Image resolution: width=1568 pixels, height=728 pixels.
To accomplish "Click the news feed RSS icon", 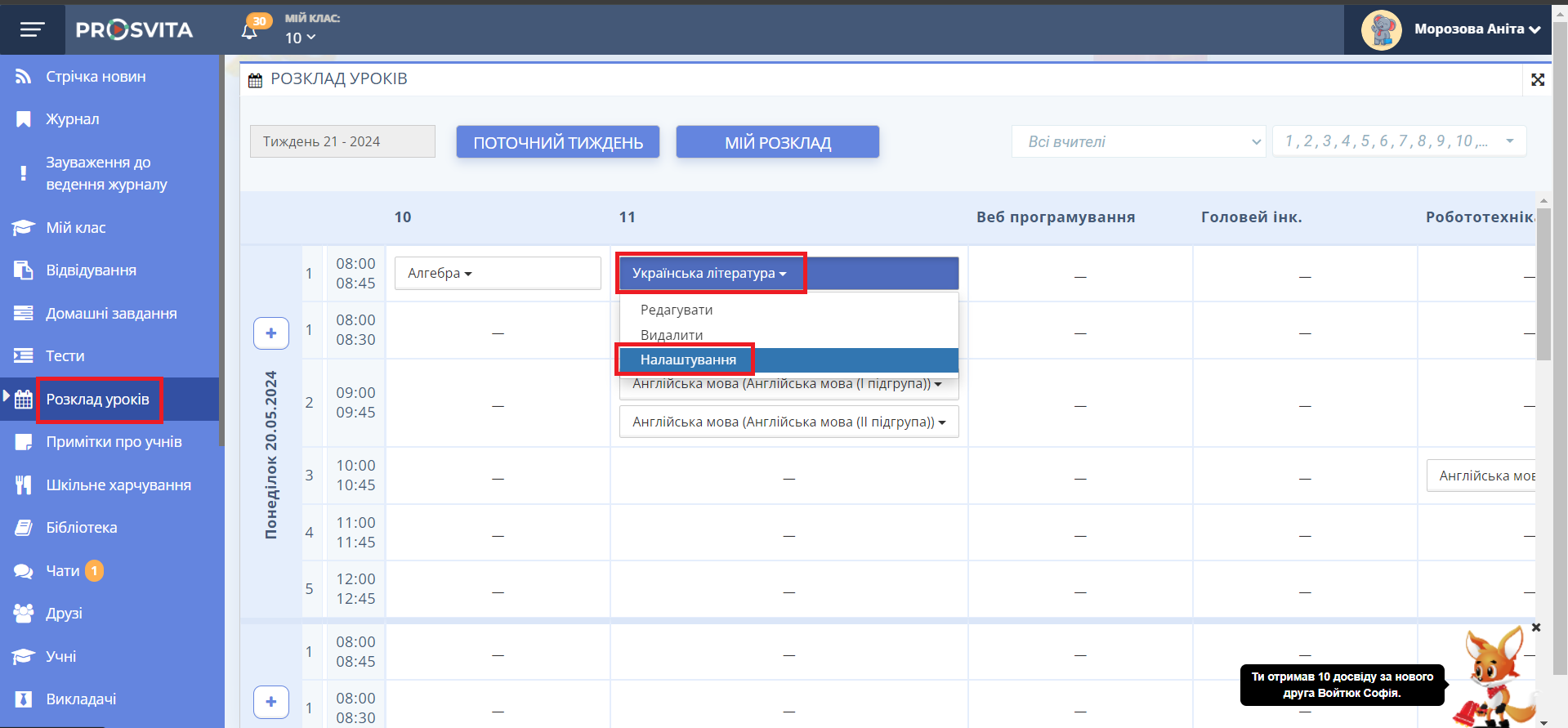I will [x=24, y=77].
